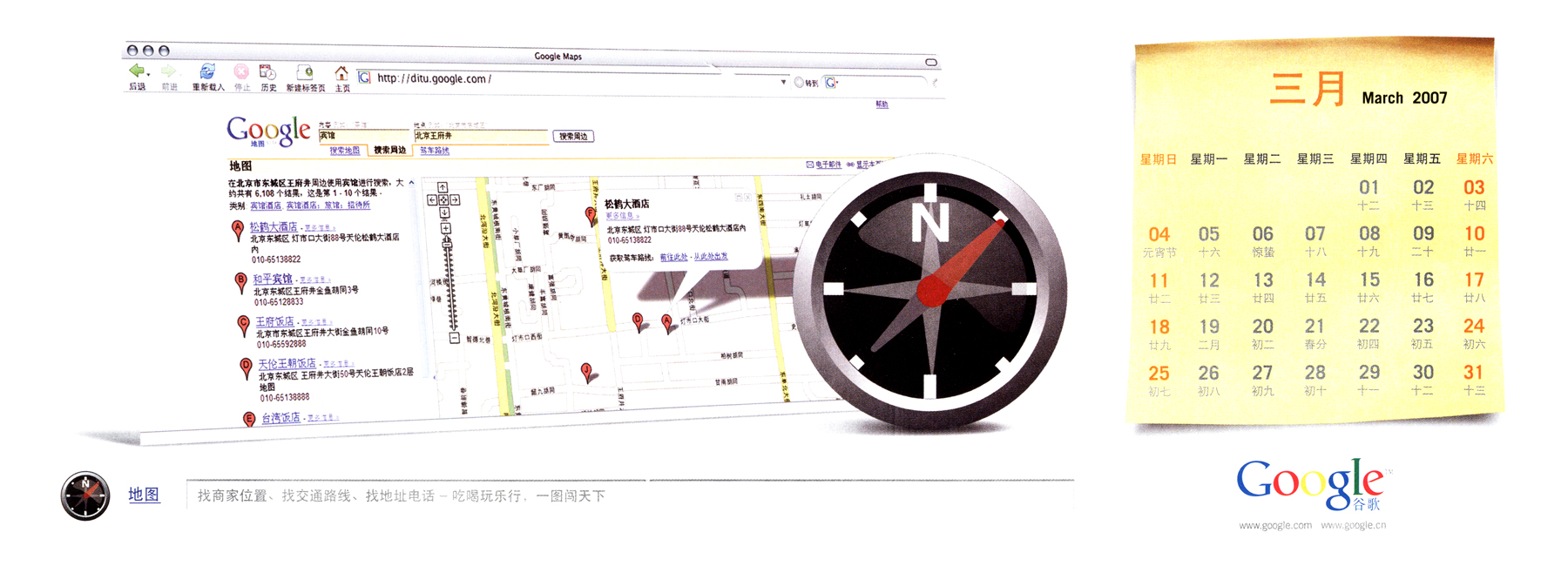Click marker A beside 松鹤大酒店 in the list
This screenshot has height=566, width=1568.
(238, 230)
